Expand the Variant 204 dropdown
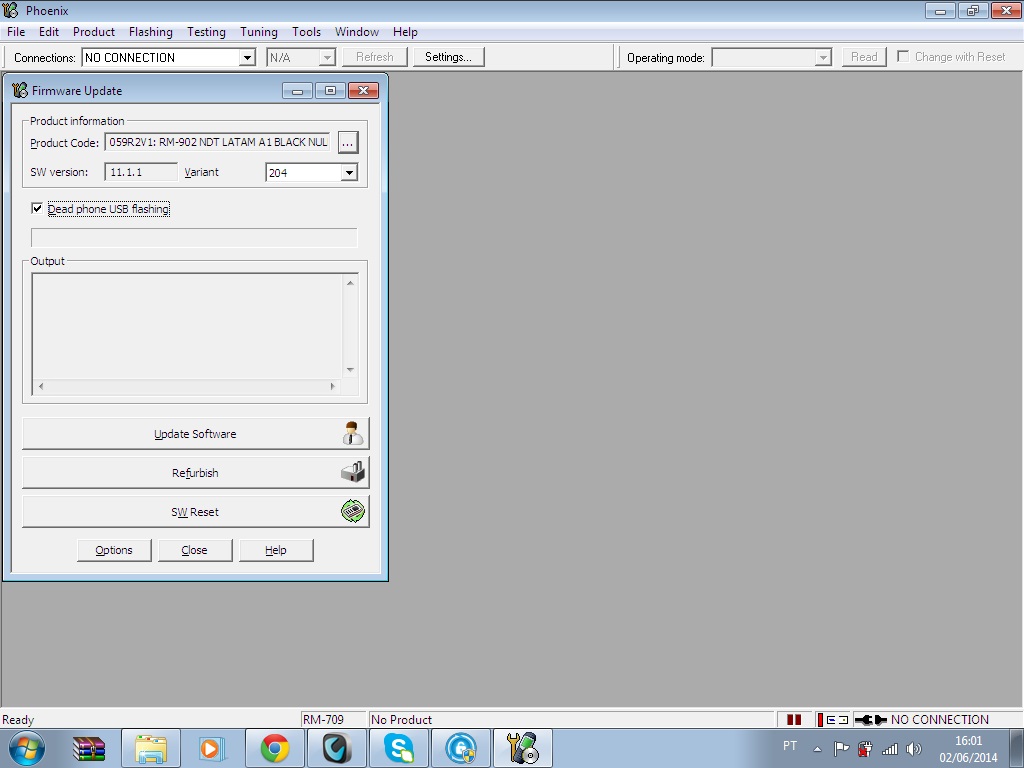Image resolution: width=1024 pixels, height=768 pixels. [349, 172]
